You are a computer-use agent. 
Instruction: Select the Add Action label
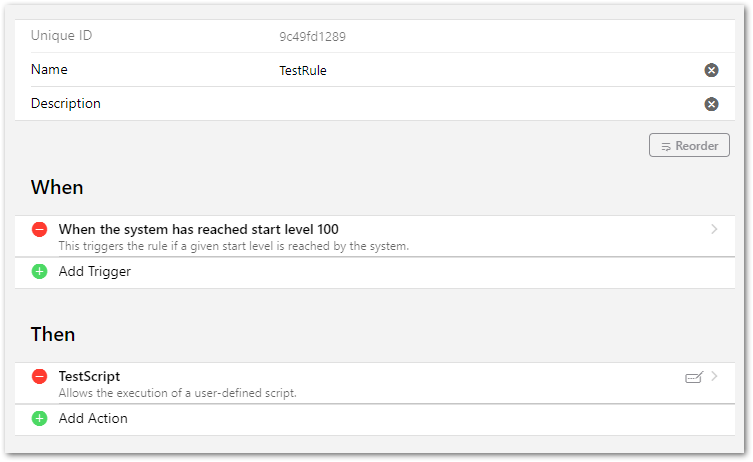93,418
